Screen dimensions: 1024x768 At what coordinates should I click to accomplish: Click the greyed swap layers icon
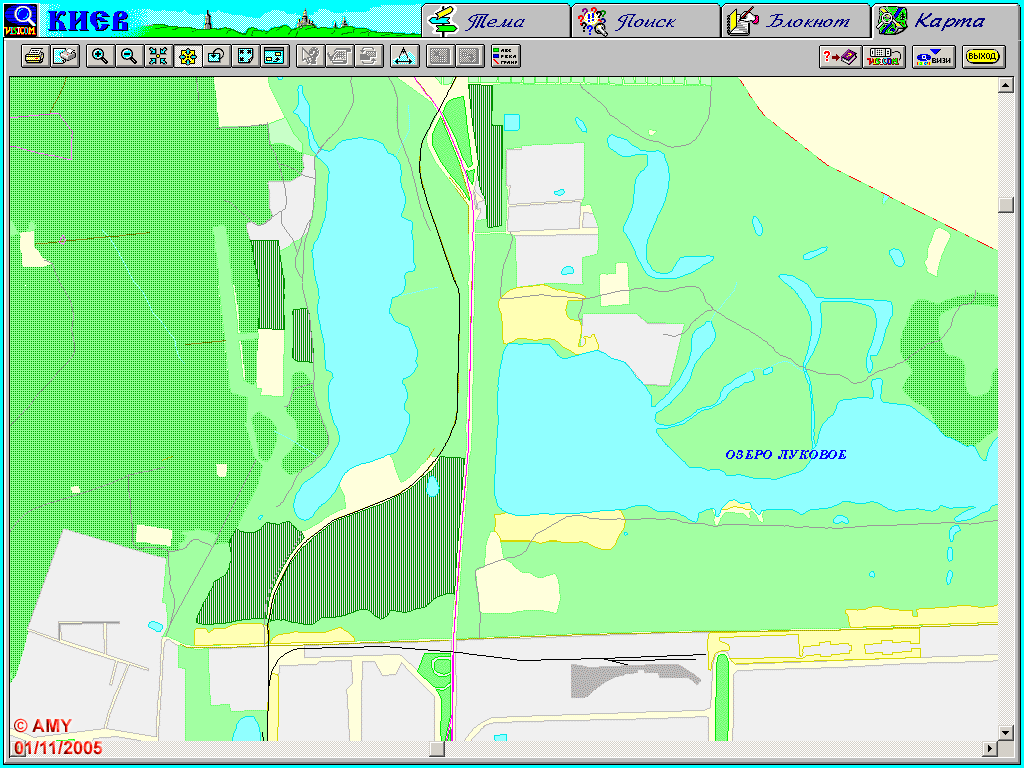[x=369, y=56]
